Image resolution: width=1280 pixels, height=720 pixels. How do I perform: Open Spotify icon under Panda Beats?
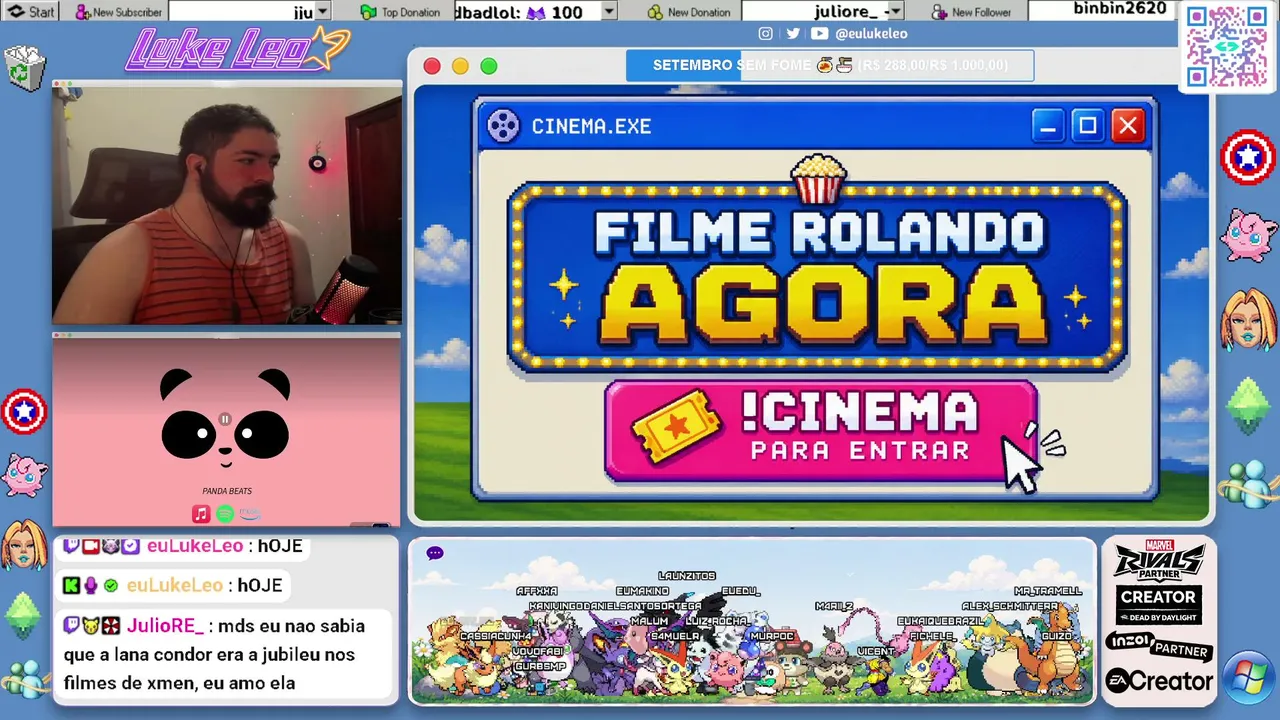pyautogui.click(x=225, y=514)
